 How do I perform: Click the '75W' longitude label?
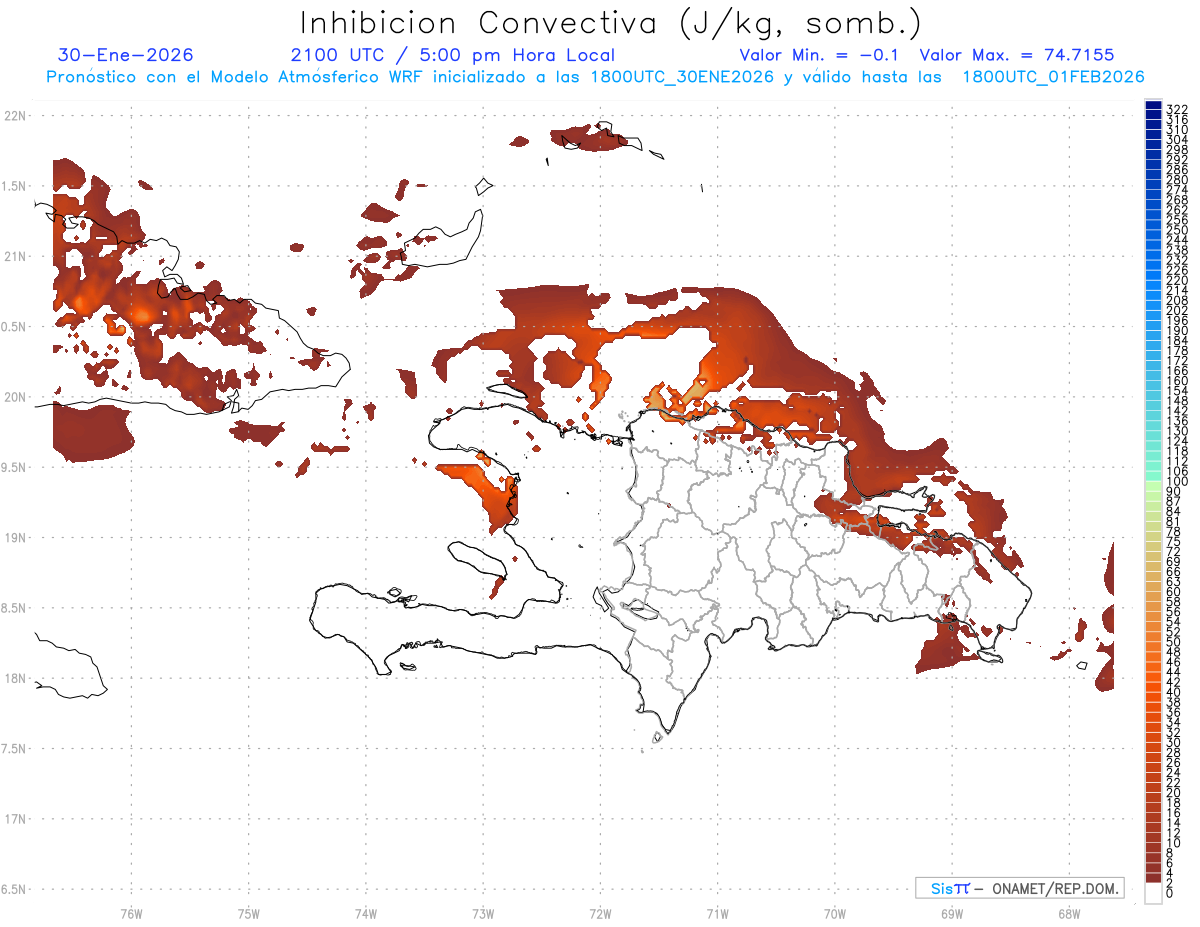[x=248, y=914]
